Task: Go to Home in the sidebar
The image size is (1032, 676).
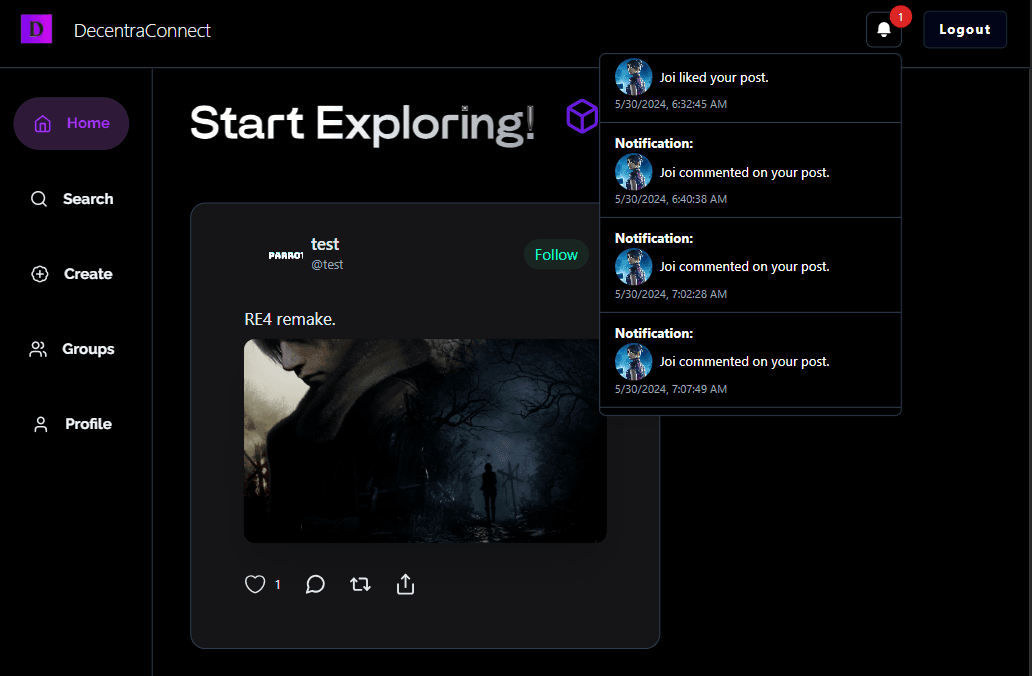Action: tap(71, 123)
